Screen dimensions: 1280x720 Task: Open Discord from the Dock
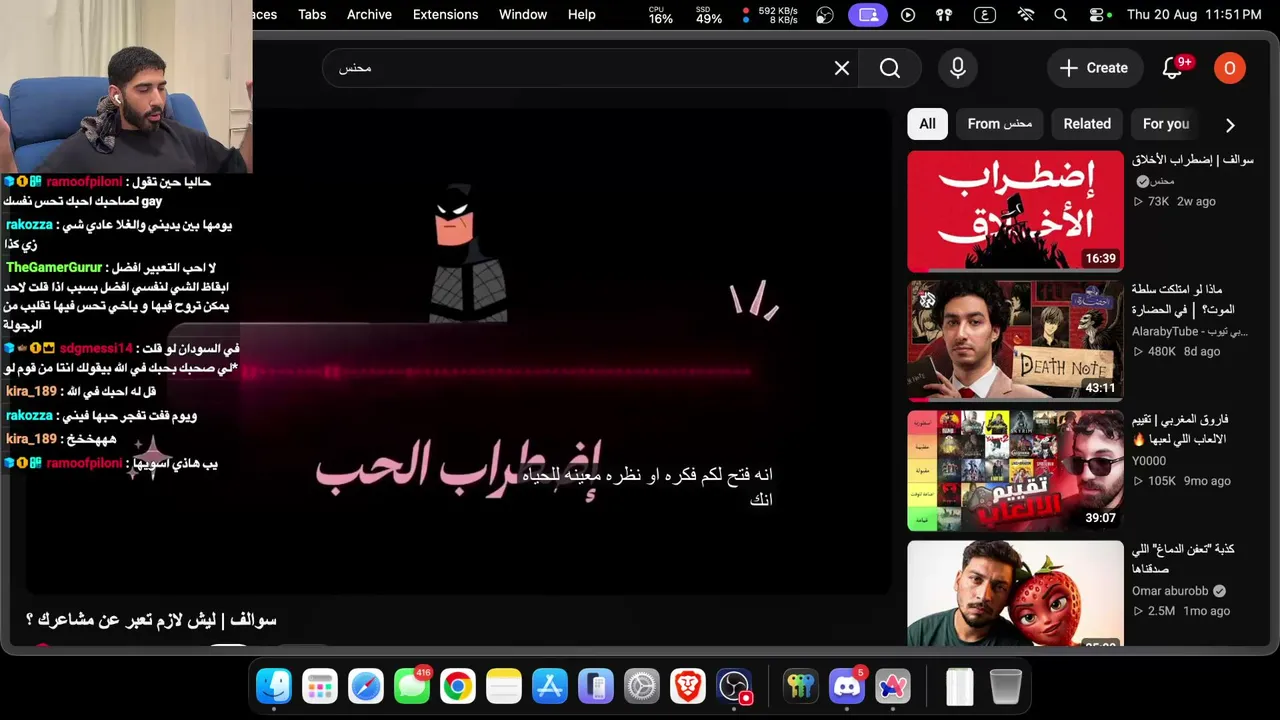tap(847, 686)
